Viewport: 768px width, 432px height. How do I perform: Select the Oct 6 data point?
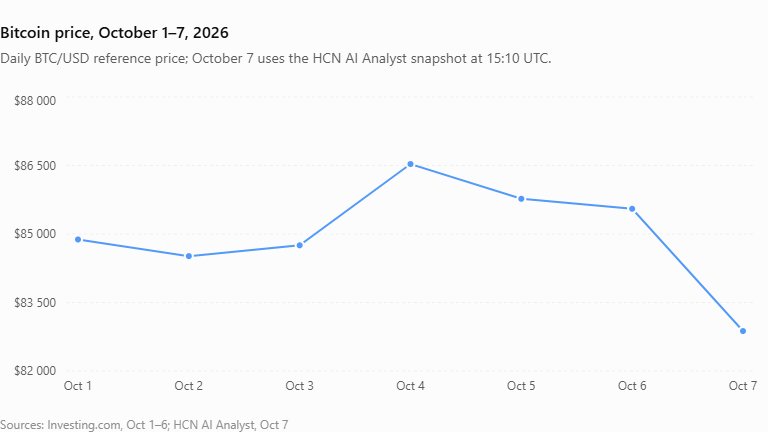(632, 209)
